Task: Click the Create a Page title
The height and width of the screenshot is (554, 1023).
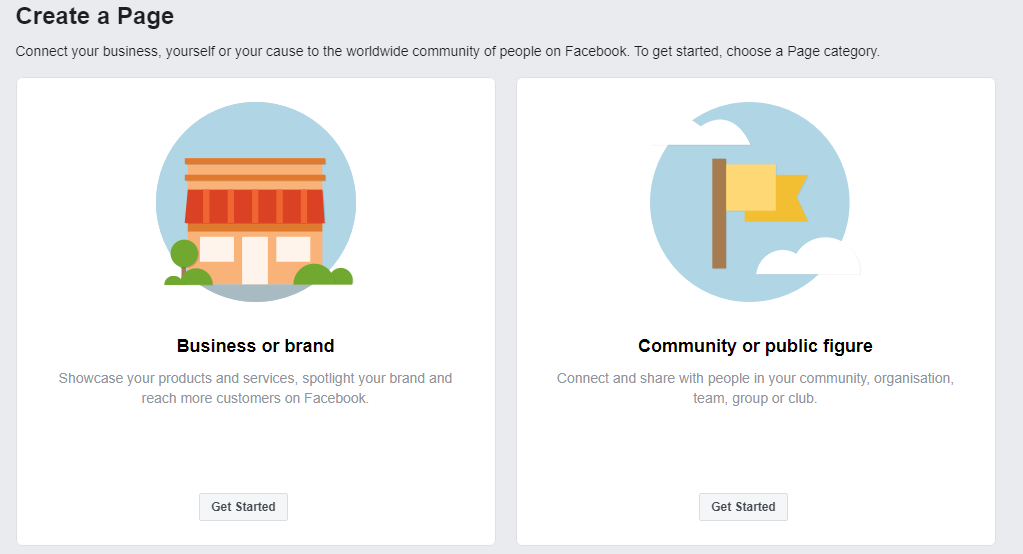Action: (95, 16)
